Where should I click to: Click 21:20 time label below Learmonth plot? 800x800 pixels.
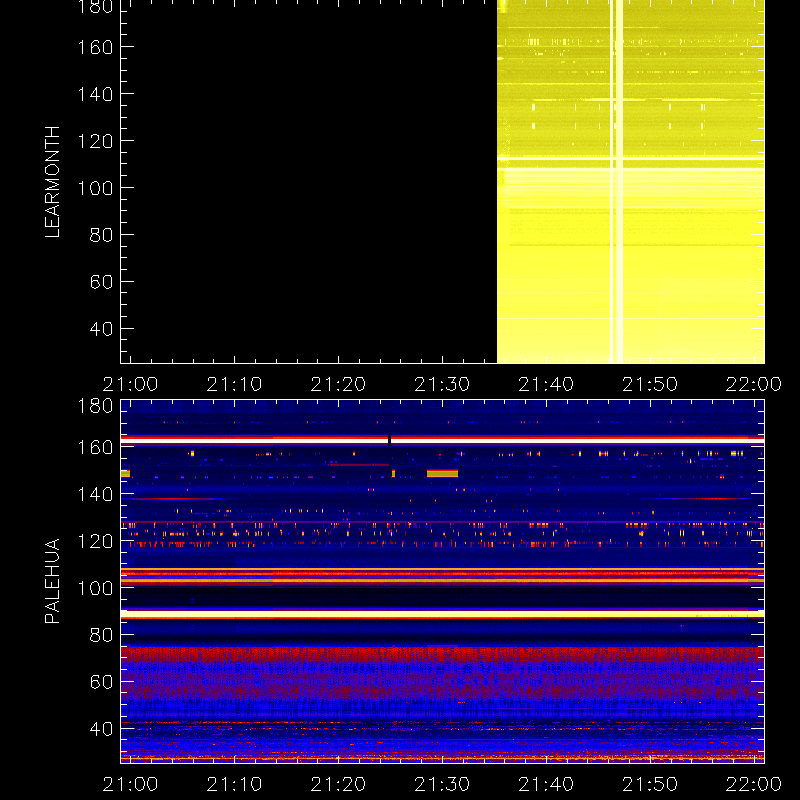(338, 384)
